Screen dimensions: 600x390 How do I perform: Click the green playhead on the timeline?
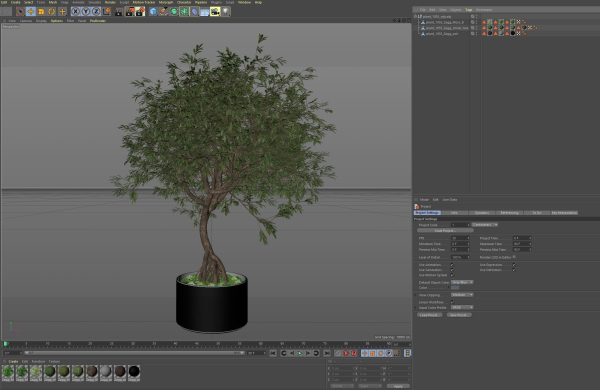[5, 344]
